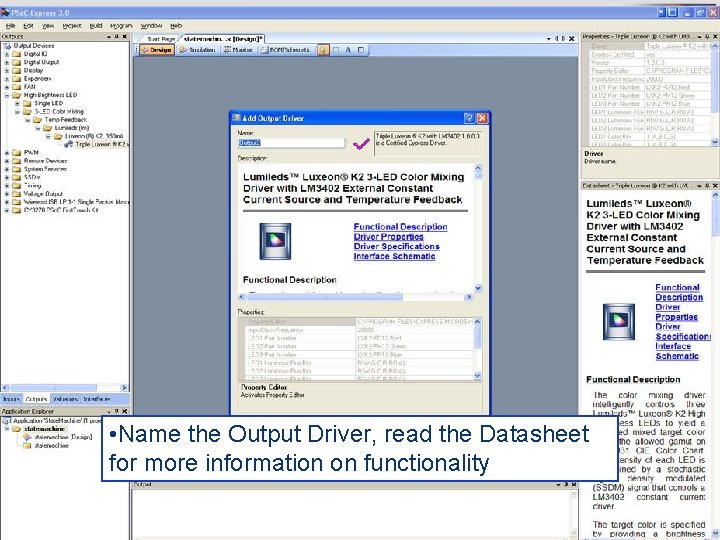Viewport: 720px width, 540px height.
Task: Click the Single LED folder icon
Action: pyautogui.click(x=28, y=103)
